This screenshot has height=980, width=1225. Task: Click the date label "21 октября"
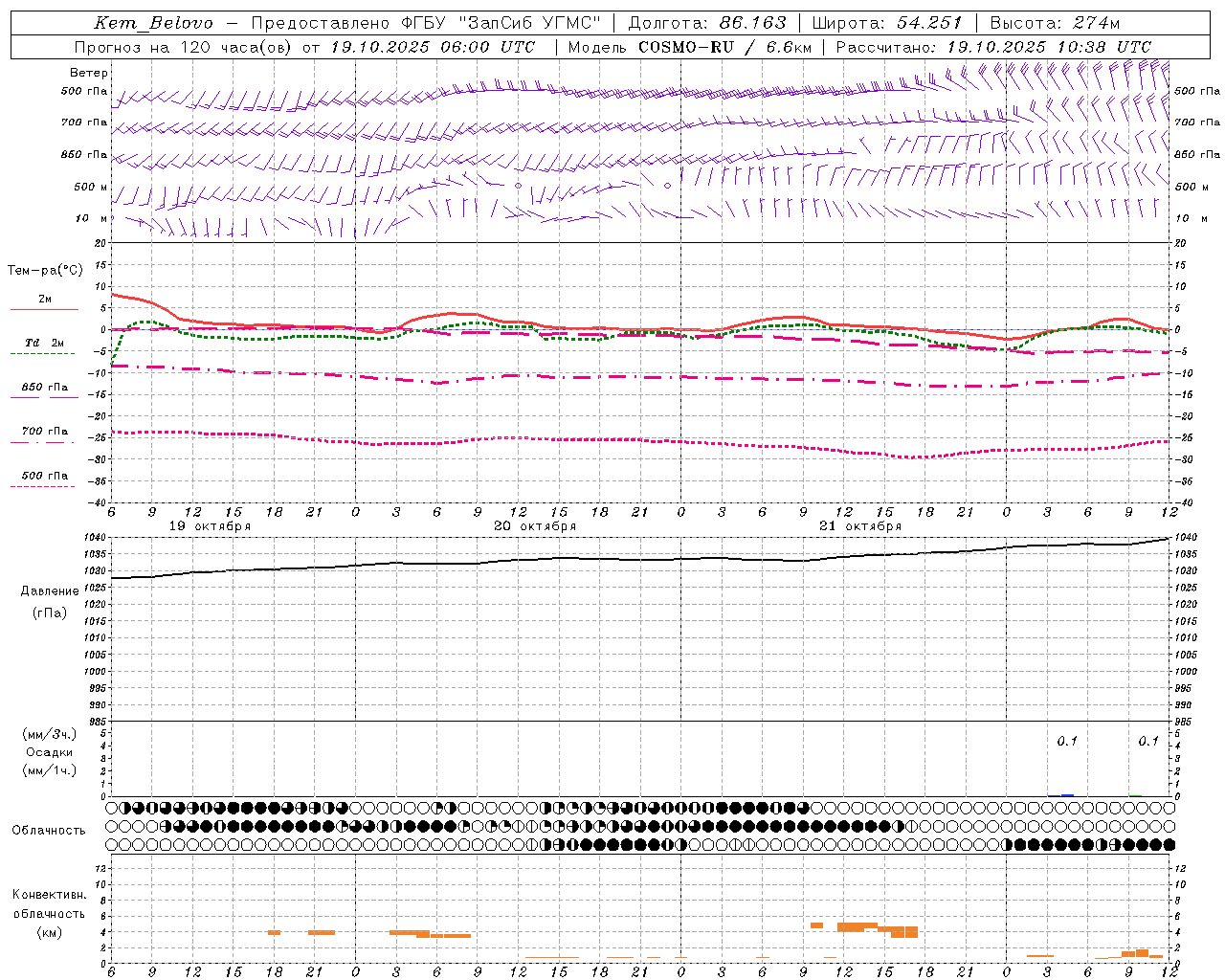[860, 526]
